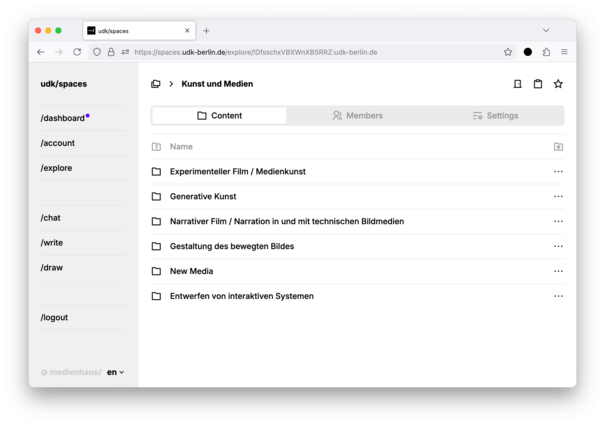
Task: Reload the page with the refresh icon
Action: 77,52
